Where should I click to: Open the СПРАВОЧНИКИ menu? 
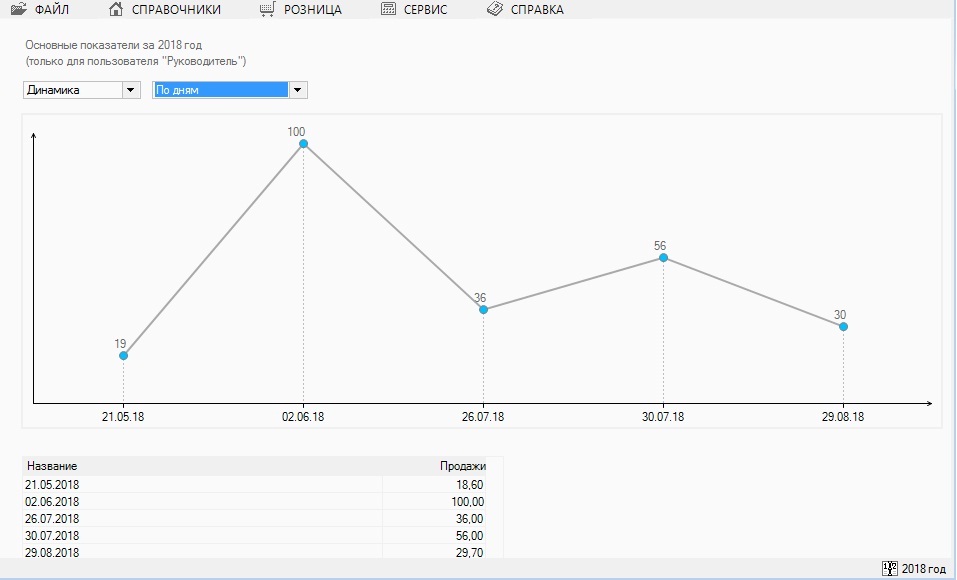point(176,10)
